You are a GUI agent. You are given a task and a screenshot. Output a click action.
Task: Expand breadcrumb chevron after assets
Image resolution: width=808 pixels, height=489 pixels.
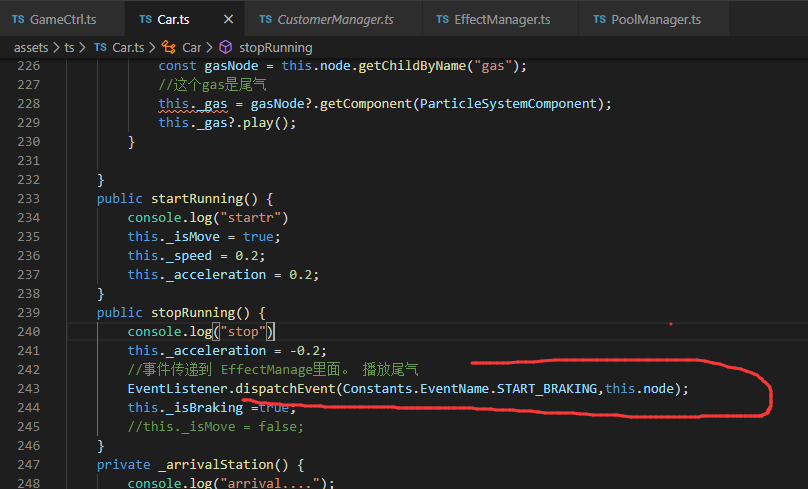(x=57, y=48)
